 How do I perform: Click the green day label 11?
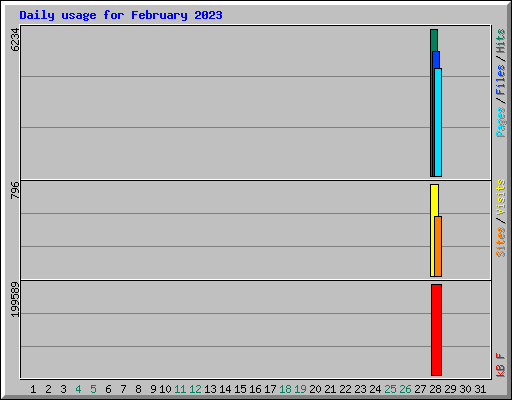[x=180, y=389]
